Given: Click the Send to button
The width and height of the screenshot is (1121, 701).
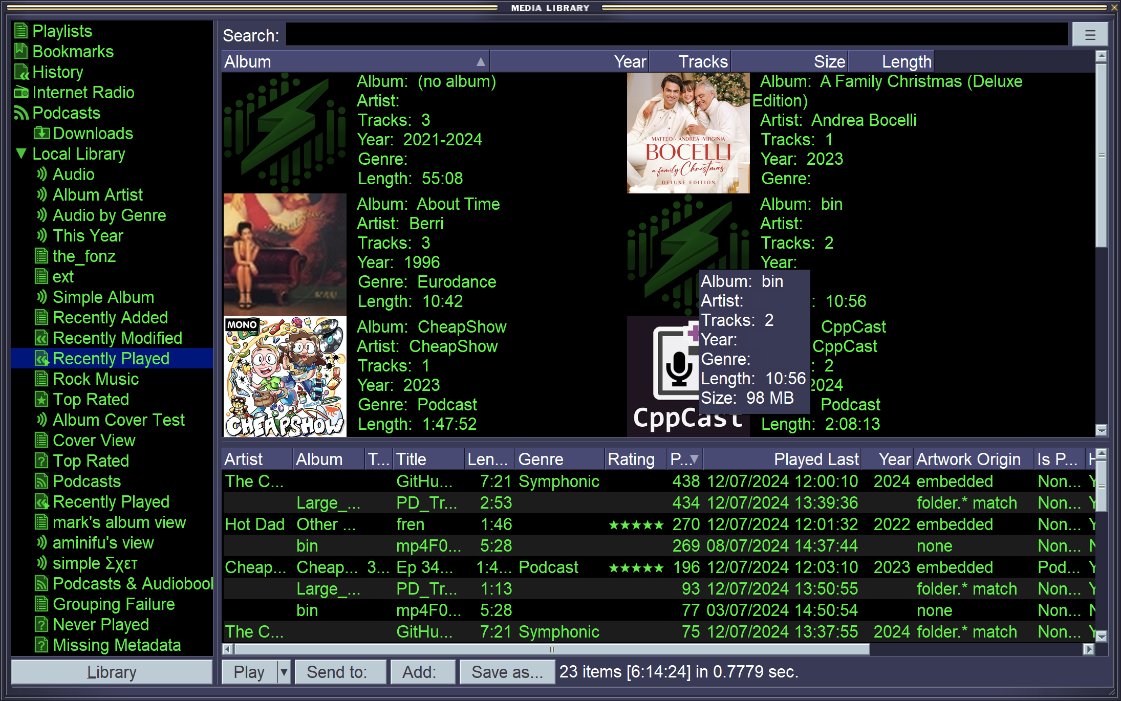Looking at the screenshot, I should [x=340, y=672].
